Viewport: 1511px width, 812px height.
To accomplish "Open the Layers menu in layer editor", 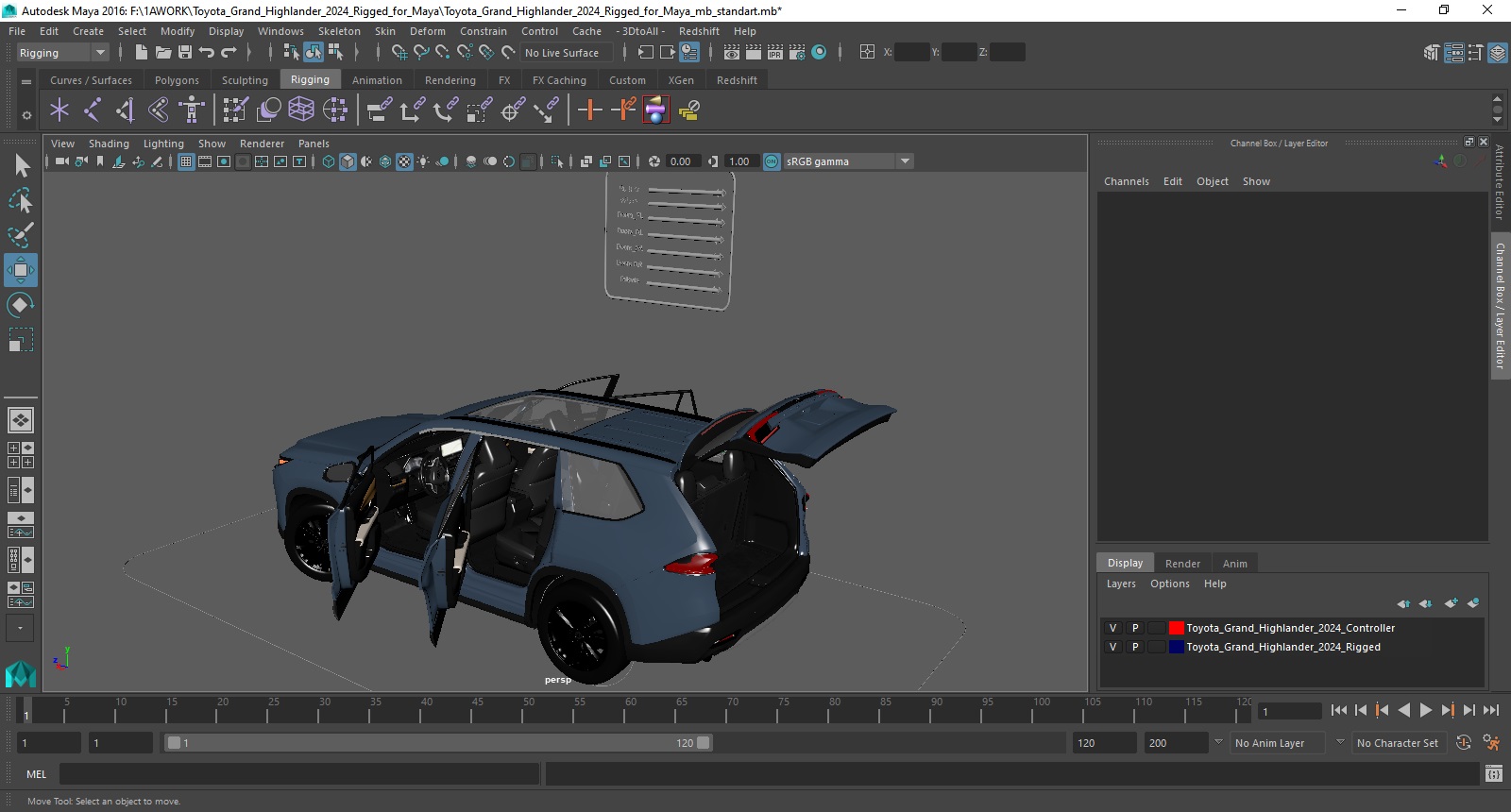I will point(1121,584).
